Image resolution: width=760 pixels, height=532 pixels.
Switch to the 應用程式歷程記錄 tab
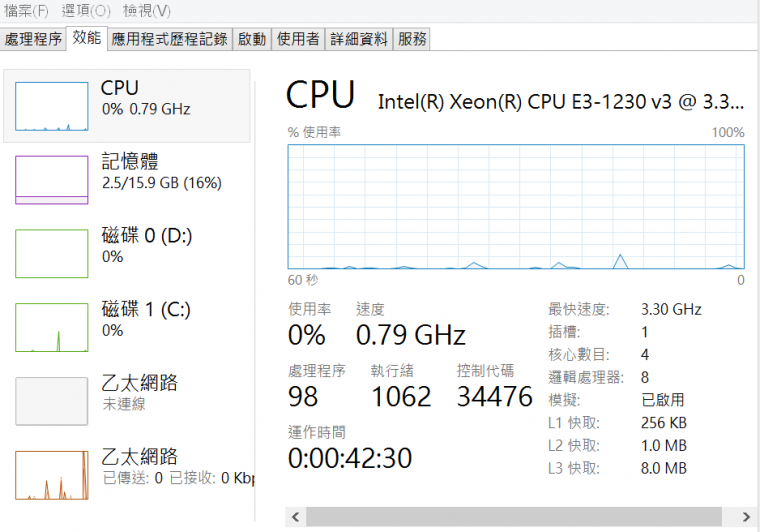pyautogui.click(x=170, y=39)
